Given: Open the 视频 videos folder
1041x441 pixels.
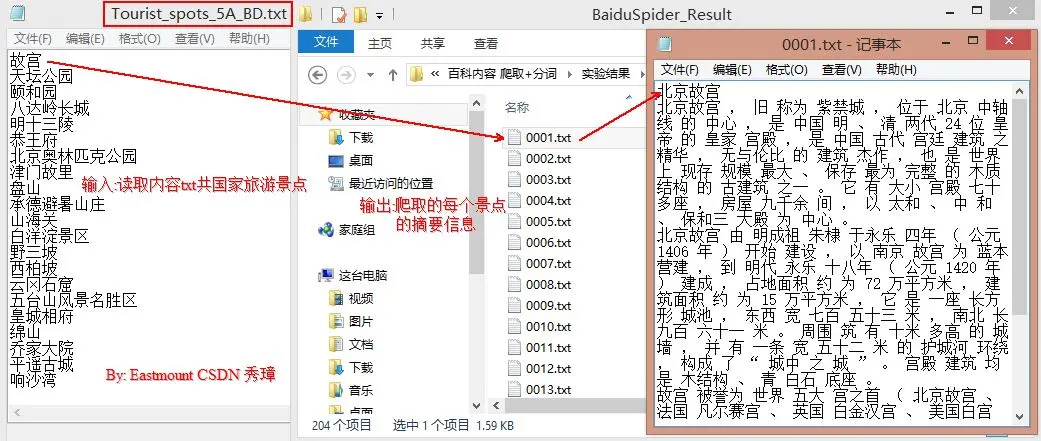Looking at the screenshot, I should [351, 298].
